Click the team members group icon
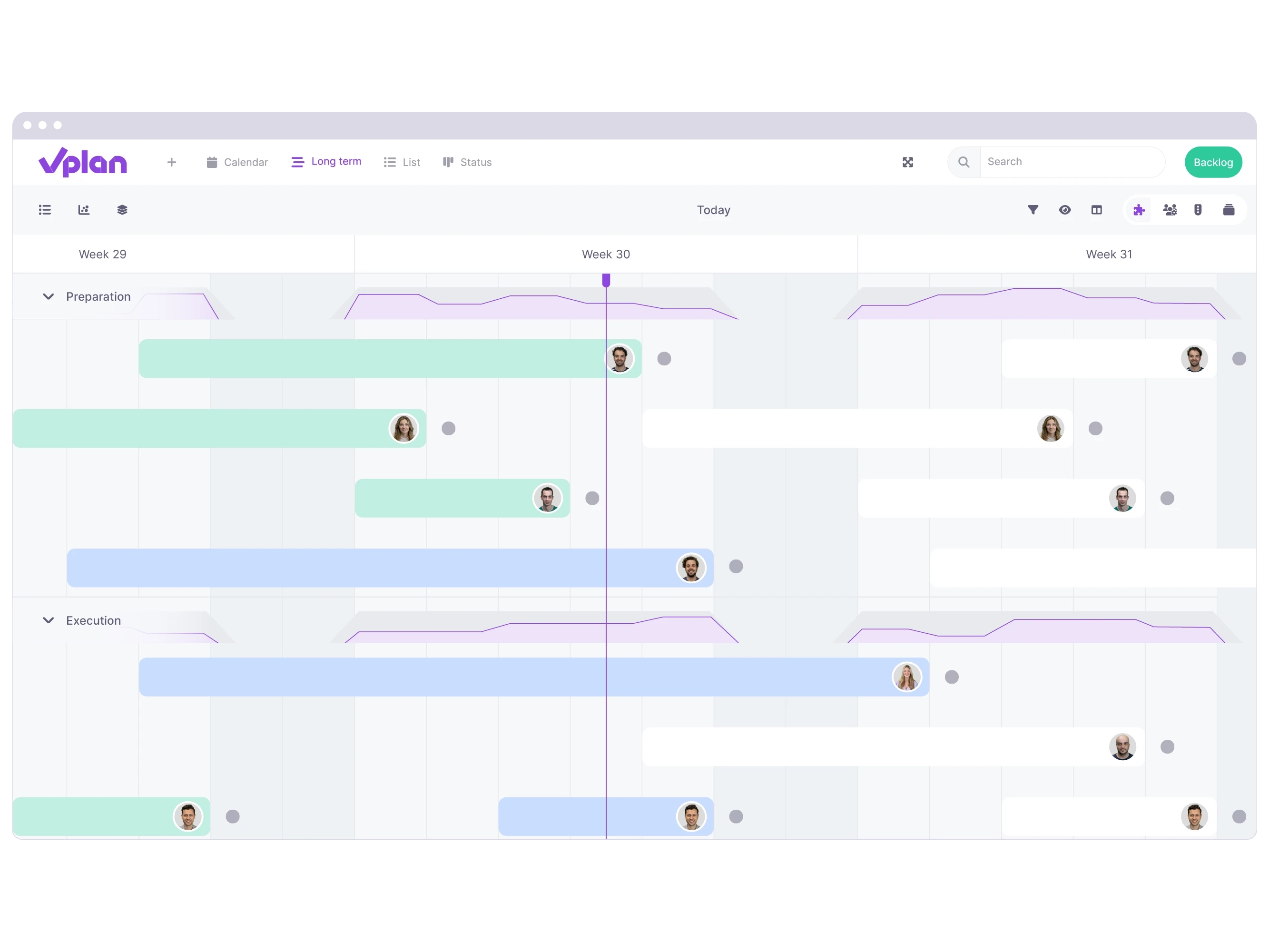 pos(1170,210)
